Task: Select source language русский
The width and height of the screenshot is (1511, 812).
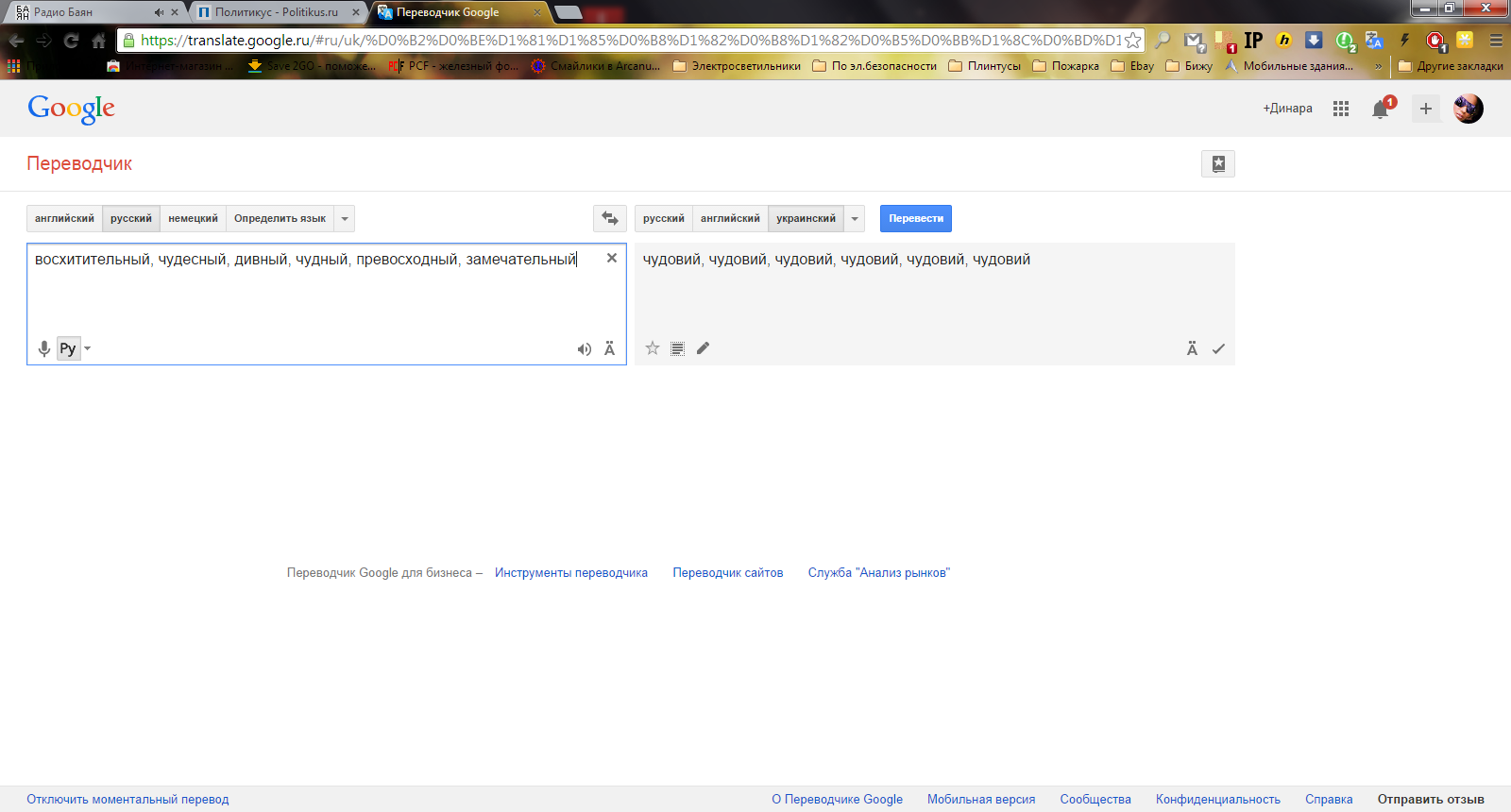Action: (x=131, y=218)
